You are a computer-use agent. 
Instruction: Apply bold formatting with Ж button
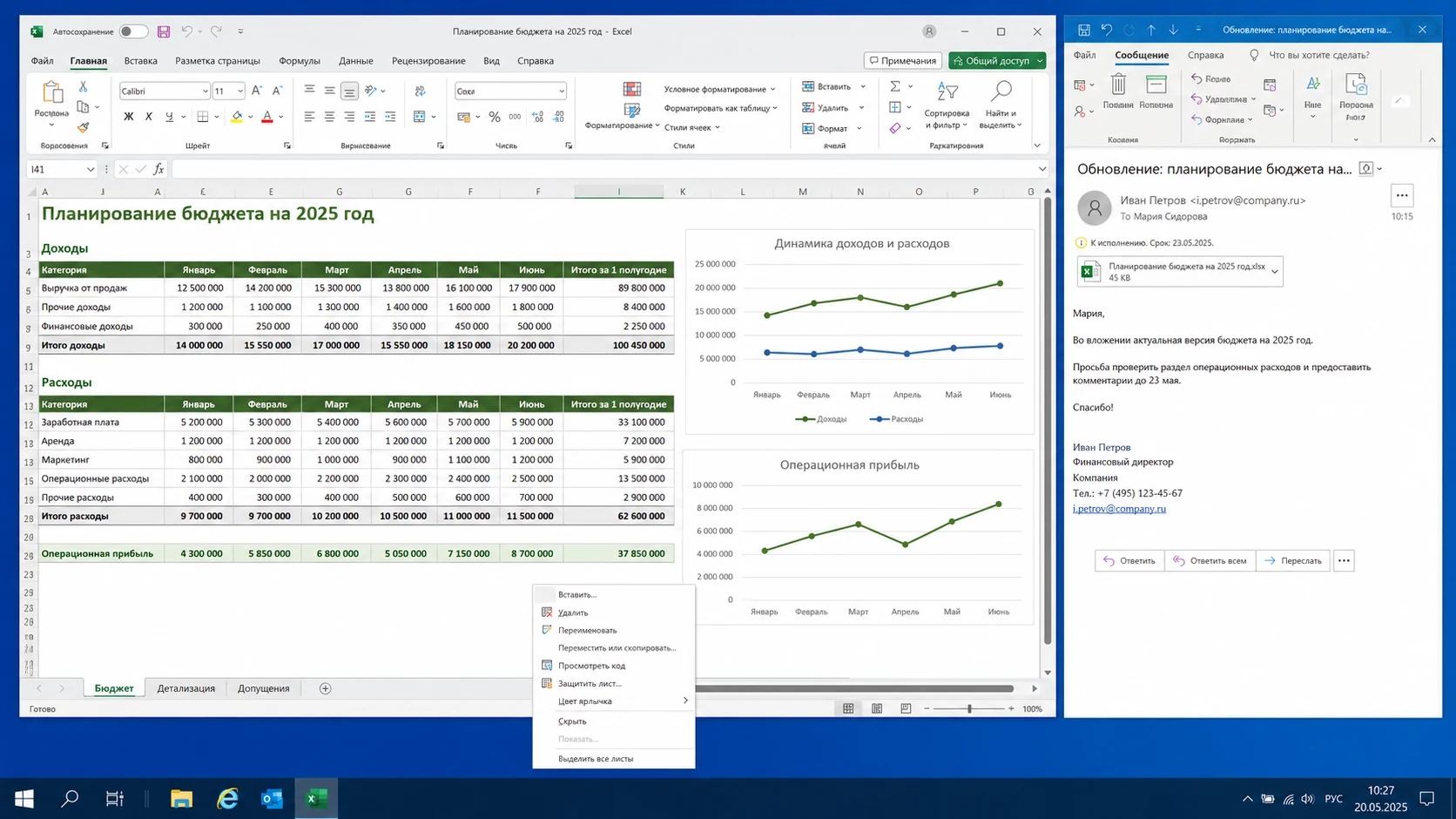pos(128,117)
